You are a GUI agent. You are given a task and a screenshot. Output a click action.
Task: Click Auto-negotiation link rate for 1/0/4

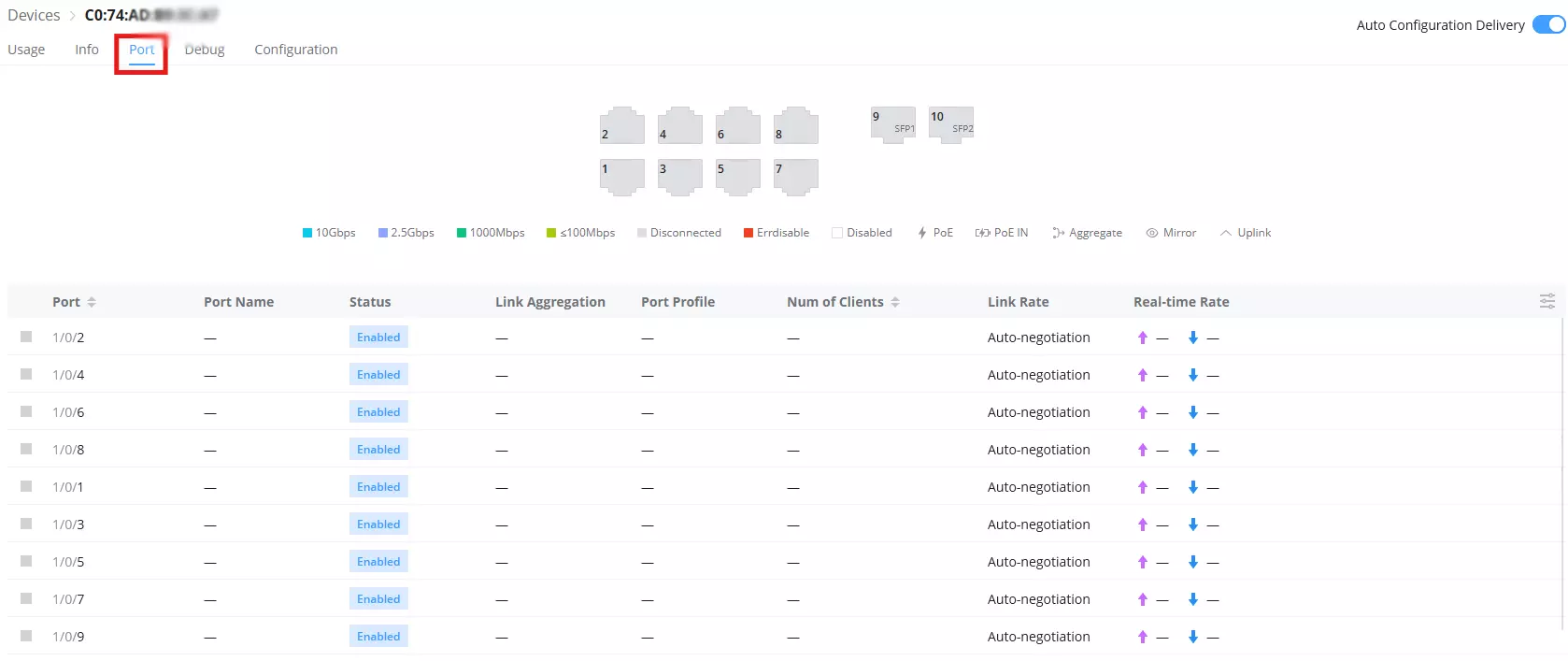click(1039, 375)
